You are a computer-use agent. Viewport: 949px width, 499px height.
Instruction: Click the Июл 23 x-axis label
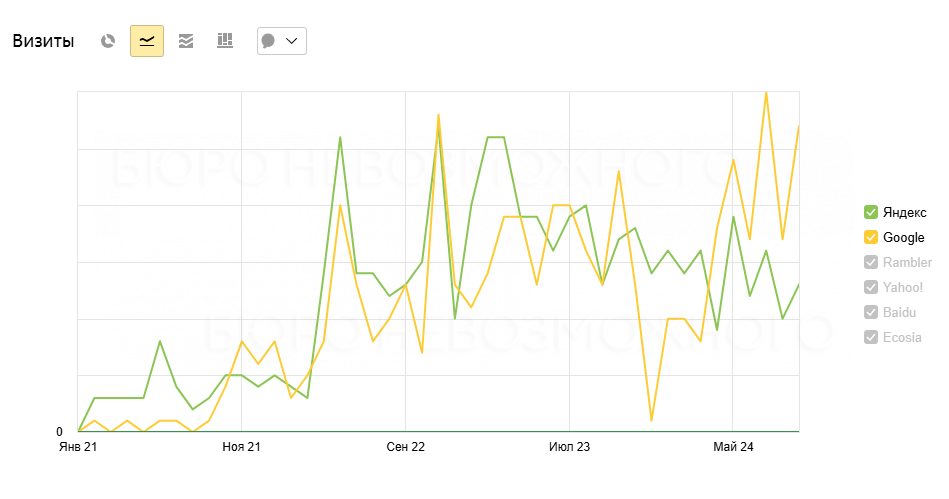point(570,447)
